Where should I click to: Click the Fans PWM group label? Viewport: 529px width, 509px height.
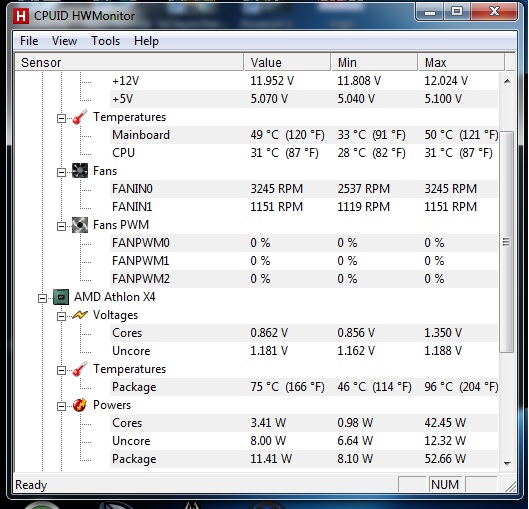point(121,225)
